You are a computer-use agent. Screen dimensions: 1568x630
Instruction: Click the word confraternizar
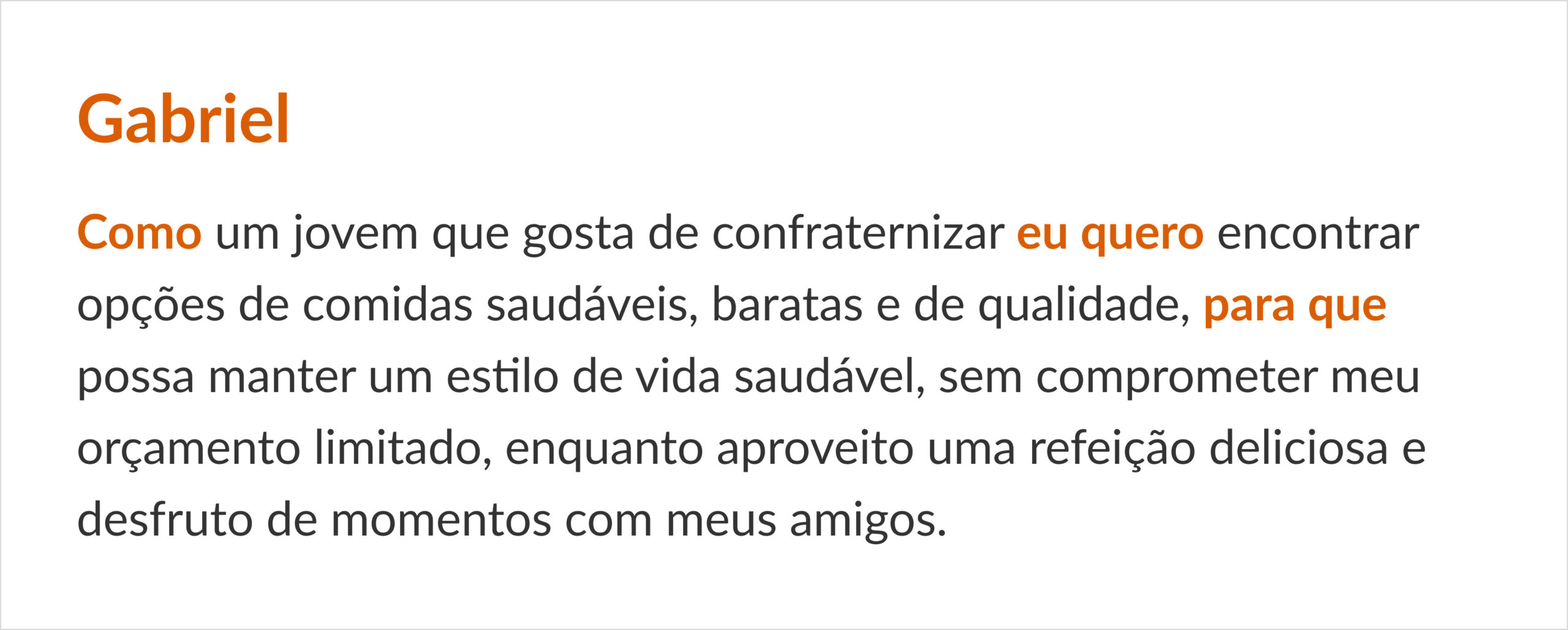[858, 233]
